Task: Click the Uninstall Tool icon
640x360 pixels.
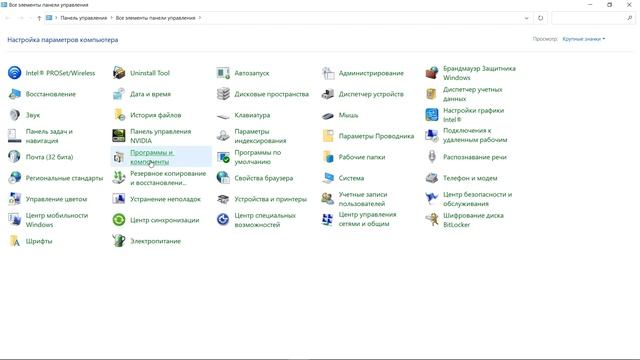Action: [x=119, y=73]
